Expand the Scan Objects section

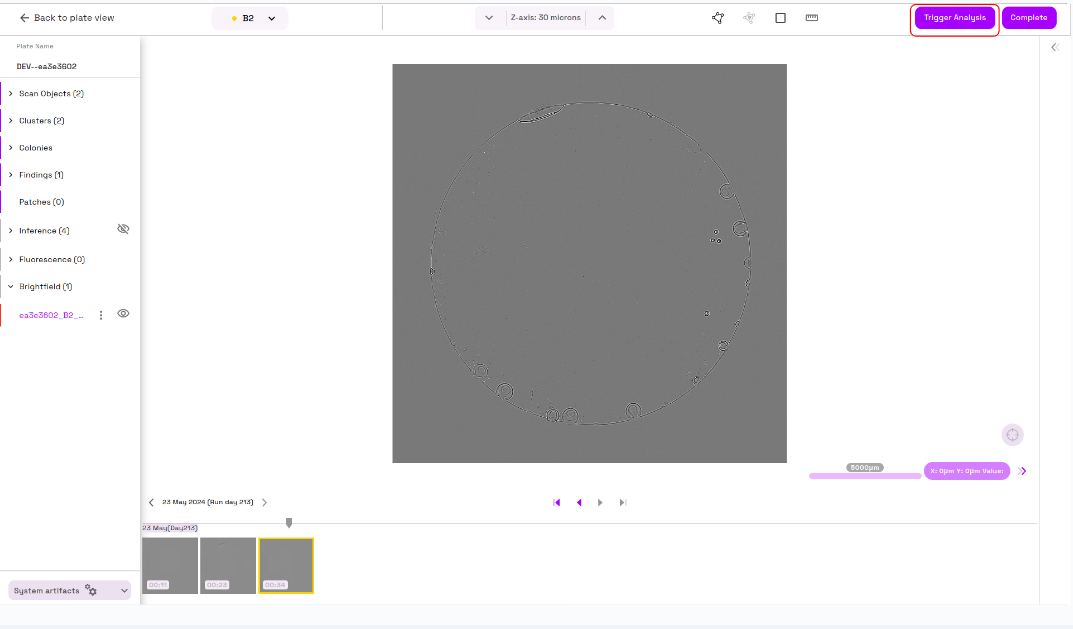[x=10, y=94]
